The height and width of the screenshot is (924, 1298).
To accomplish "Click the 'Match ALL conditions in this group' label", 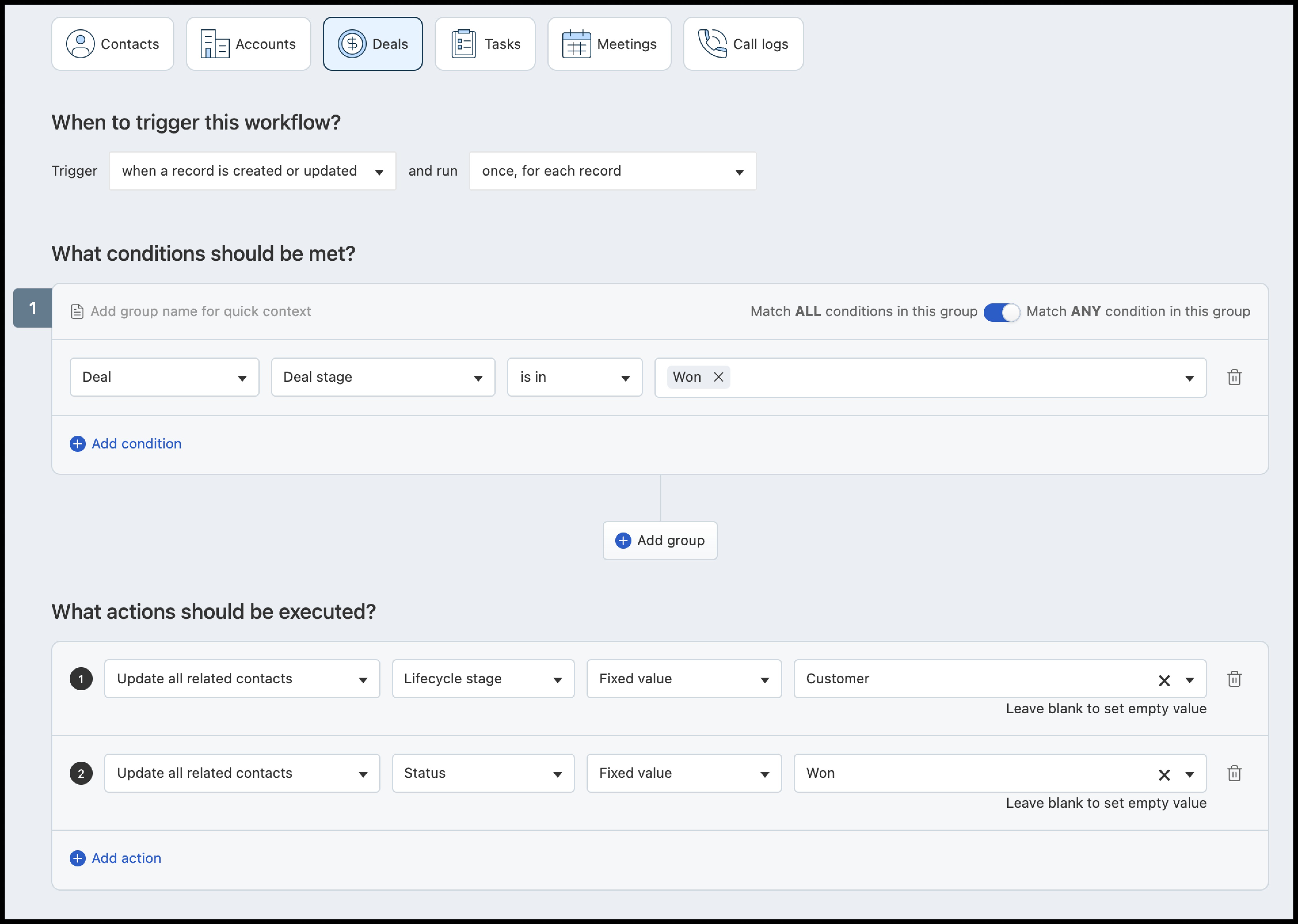I will coord(864,311).
